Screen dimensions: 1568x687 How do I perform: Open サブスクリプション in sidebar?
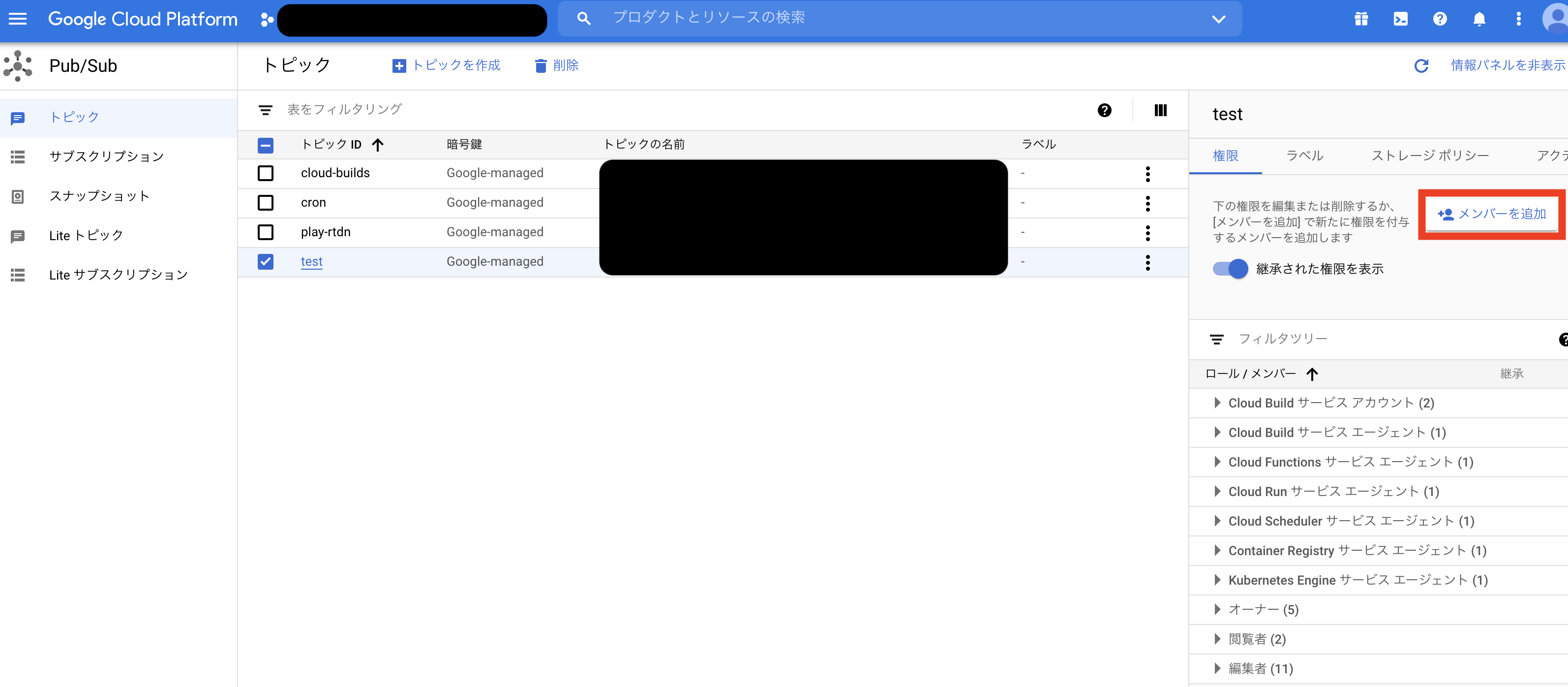[x=107, y=156]
